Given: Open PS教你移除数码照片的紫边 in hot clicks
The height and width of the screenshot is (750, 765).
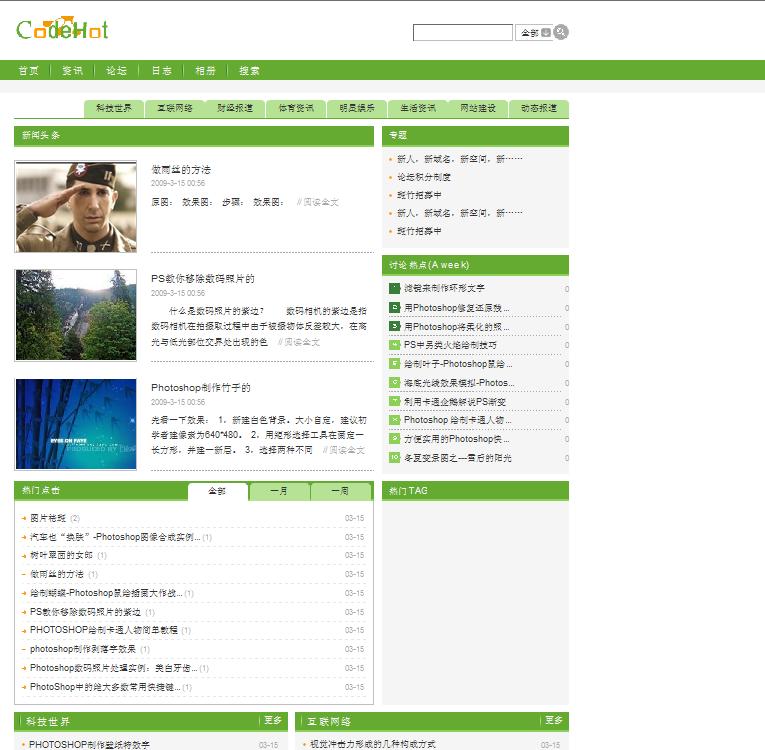Looking at the screenshot, I should coord(85,612).
